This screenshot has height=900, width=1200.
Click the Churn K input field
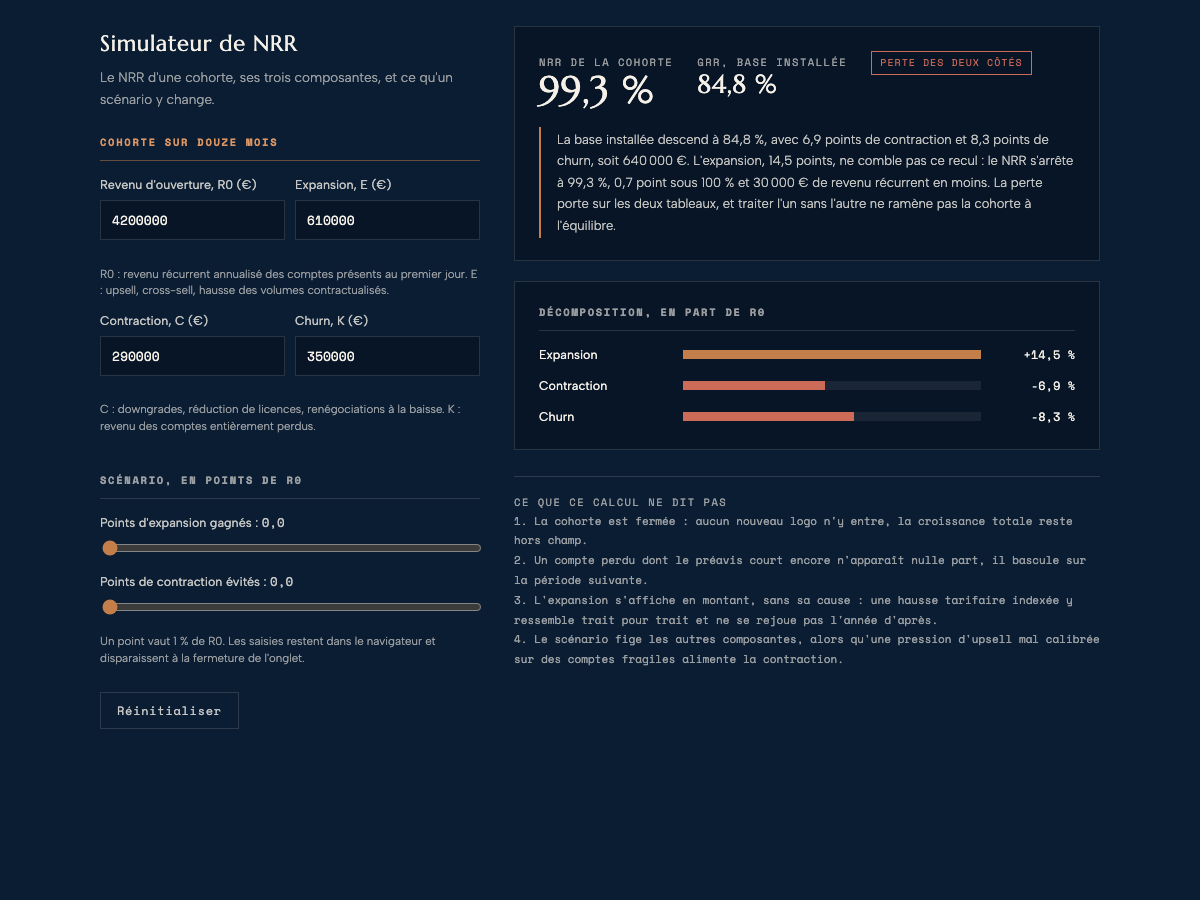[x=387, y=356]
